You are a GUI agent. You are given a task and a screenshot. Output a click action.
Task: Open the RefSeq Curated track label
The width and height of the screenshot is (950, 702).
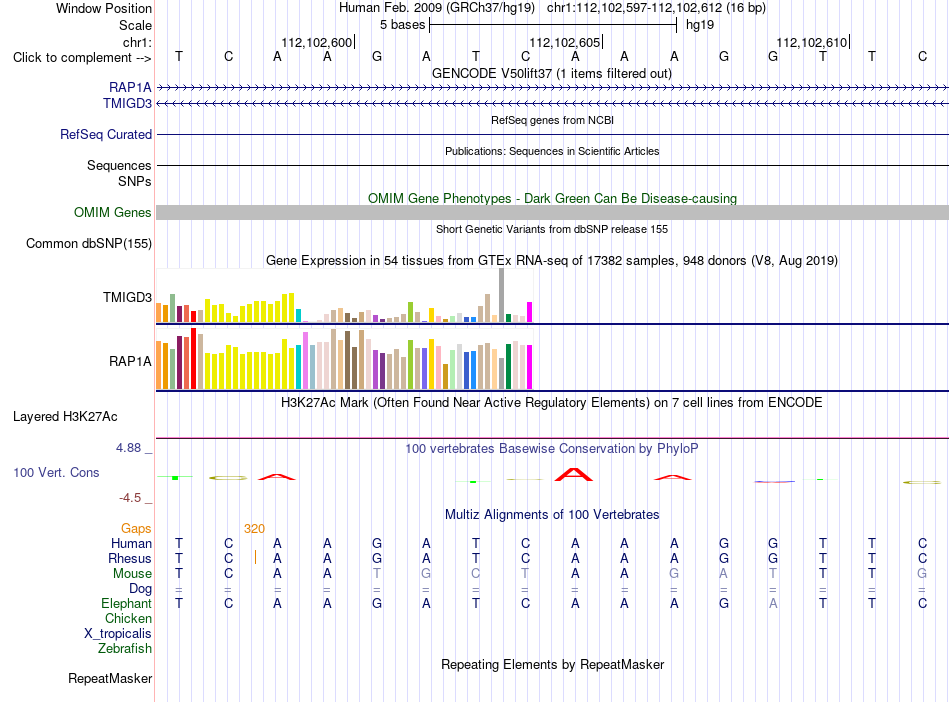click(105, 134)
